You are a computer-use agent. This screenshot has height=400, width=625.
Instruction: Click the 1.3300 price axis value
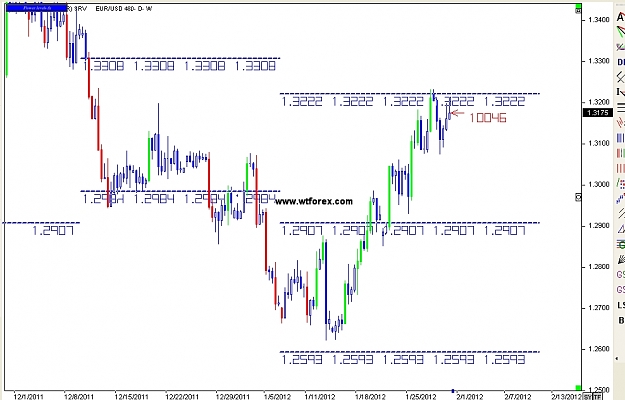point(599,61)
